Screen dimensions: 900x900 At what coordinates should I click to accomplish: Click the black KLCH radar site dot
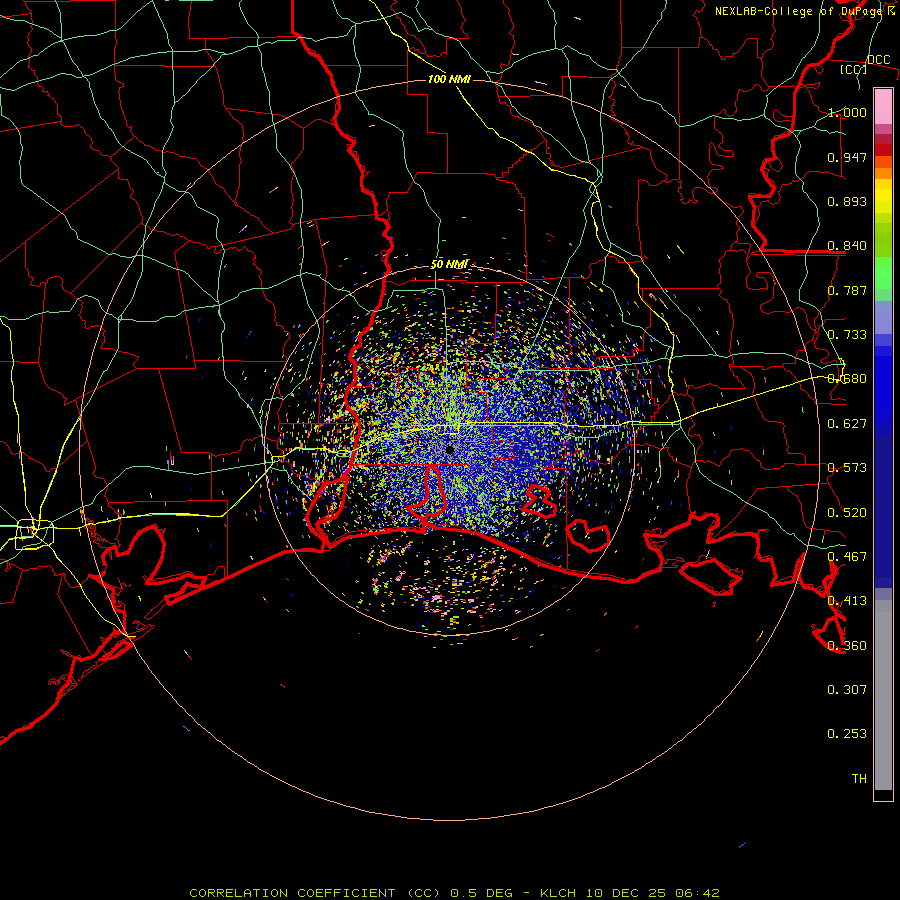click(x=450, y=450)
